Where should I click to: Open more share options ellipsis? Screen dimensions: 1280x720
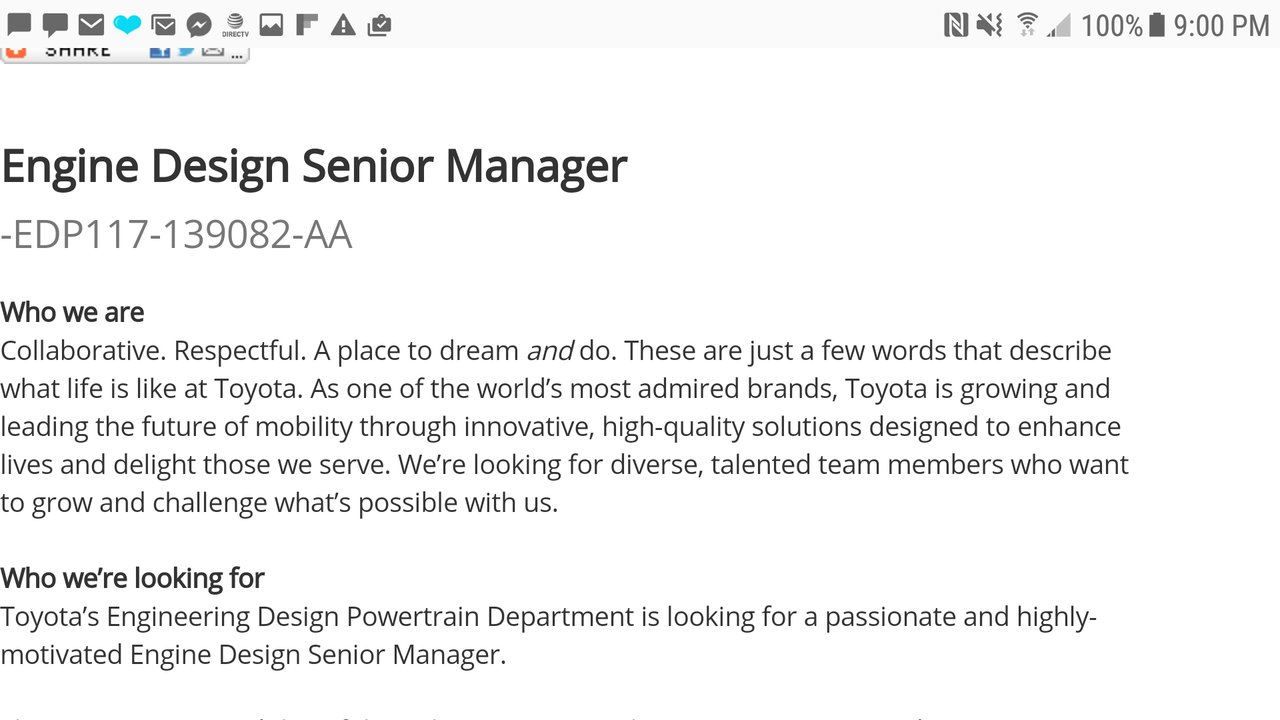[x=236, y=54]
